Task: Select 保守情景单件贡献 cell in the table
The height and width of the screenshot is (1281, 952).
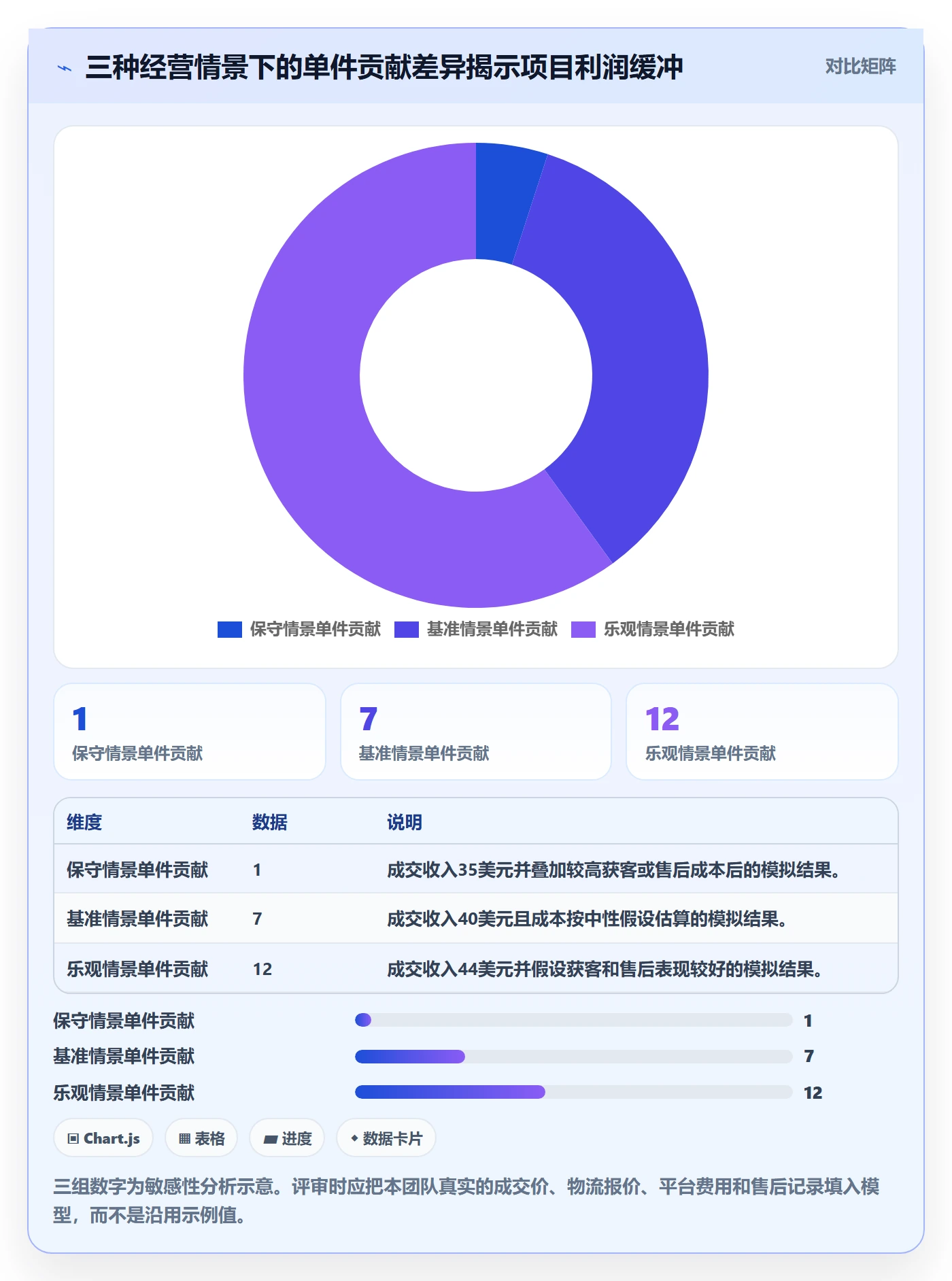Action: pos(137,870)
